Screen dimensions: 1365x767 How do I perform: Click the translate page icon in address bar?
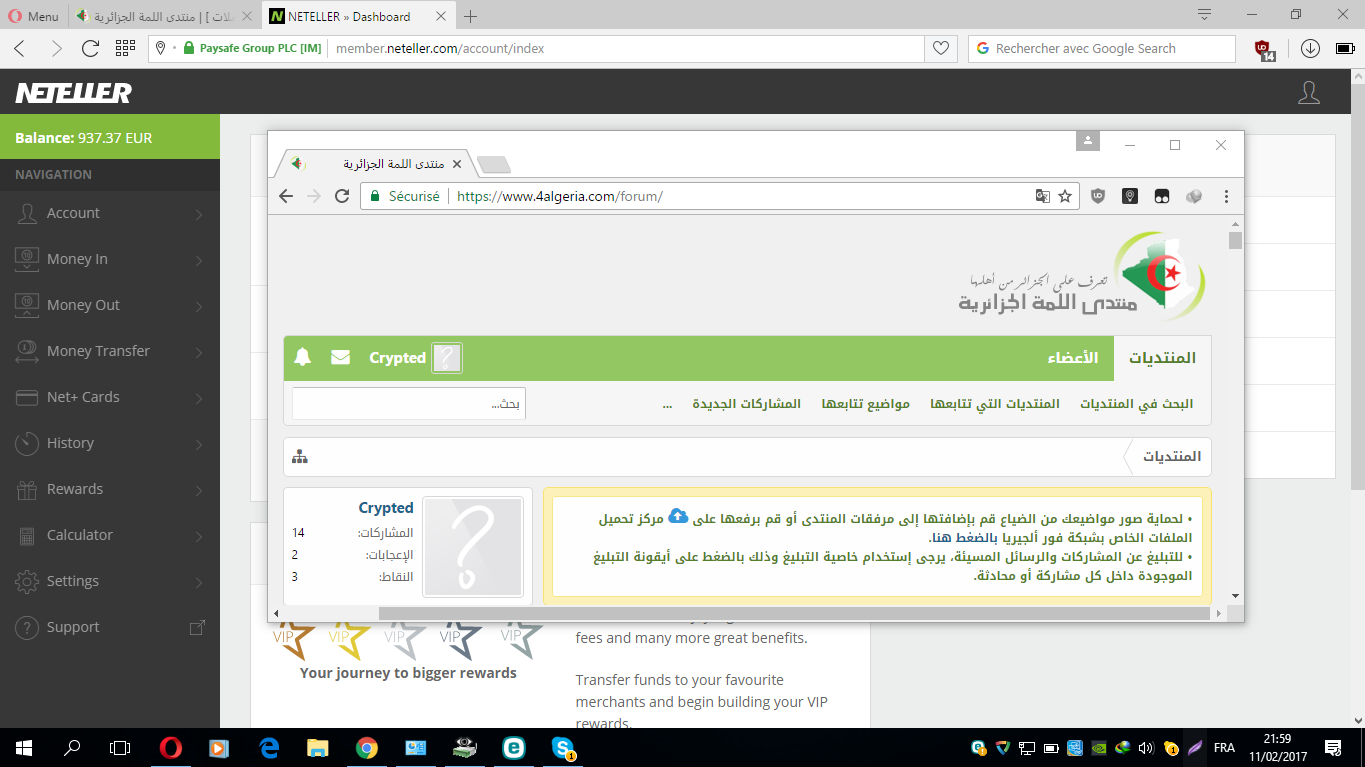point(1042,196)
